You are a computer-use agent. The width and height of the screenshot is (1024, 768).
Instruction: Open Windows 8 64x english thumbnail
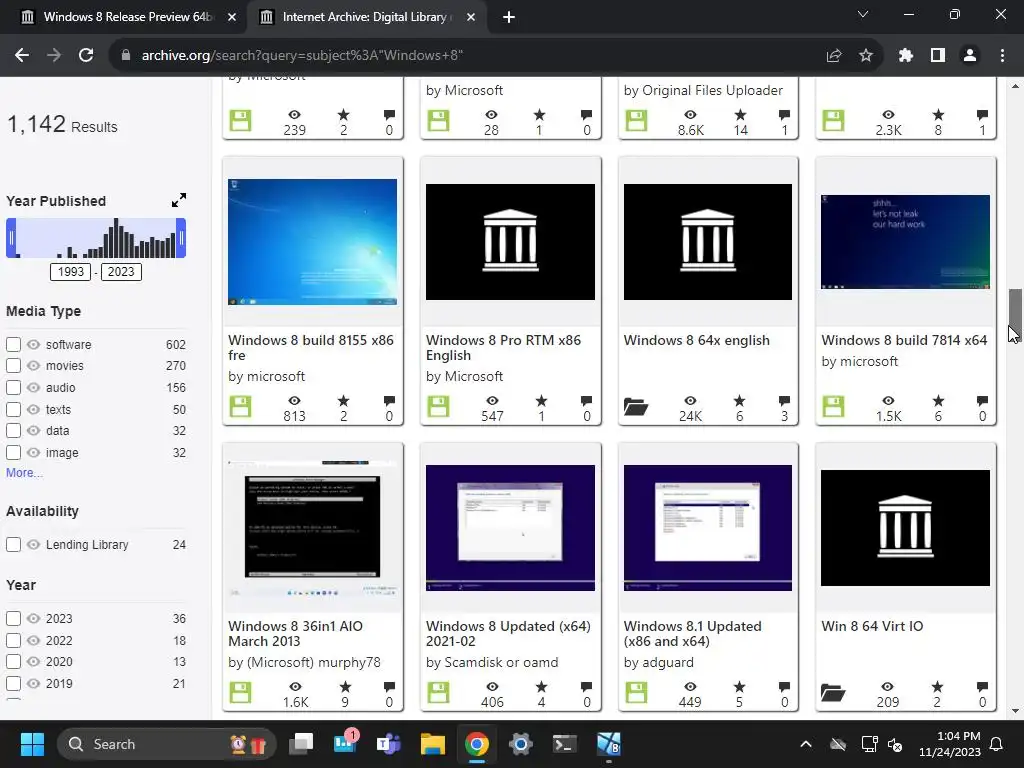(x=707, y=242)
